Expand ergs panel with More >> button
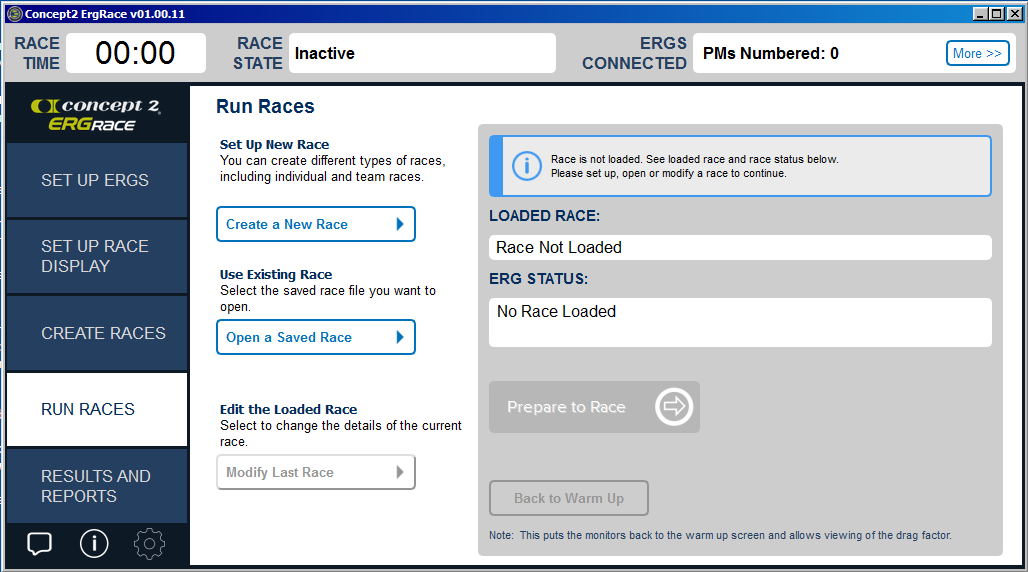Screen dimensions: 1028x572 pos(976,53)
